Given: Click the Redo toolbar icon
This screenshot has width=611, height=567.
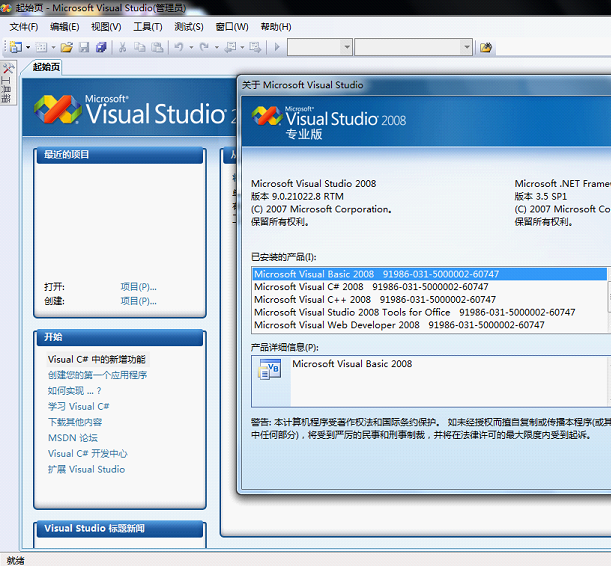Looking at the screenshot, I should pos(204,48).
